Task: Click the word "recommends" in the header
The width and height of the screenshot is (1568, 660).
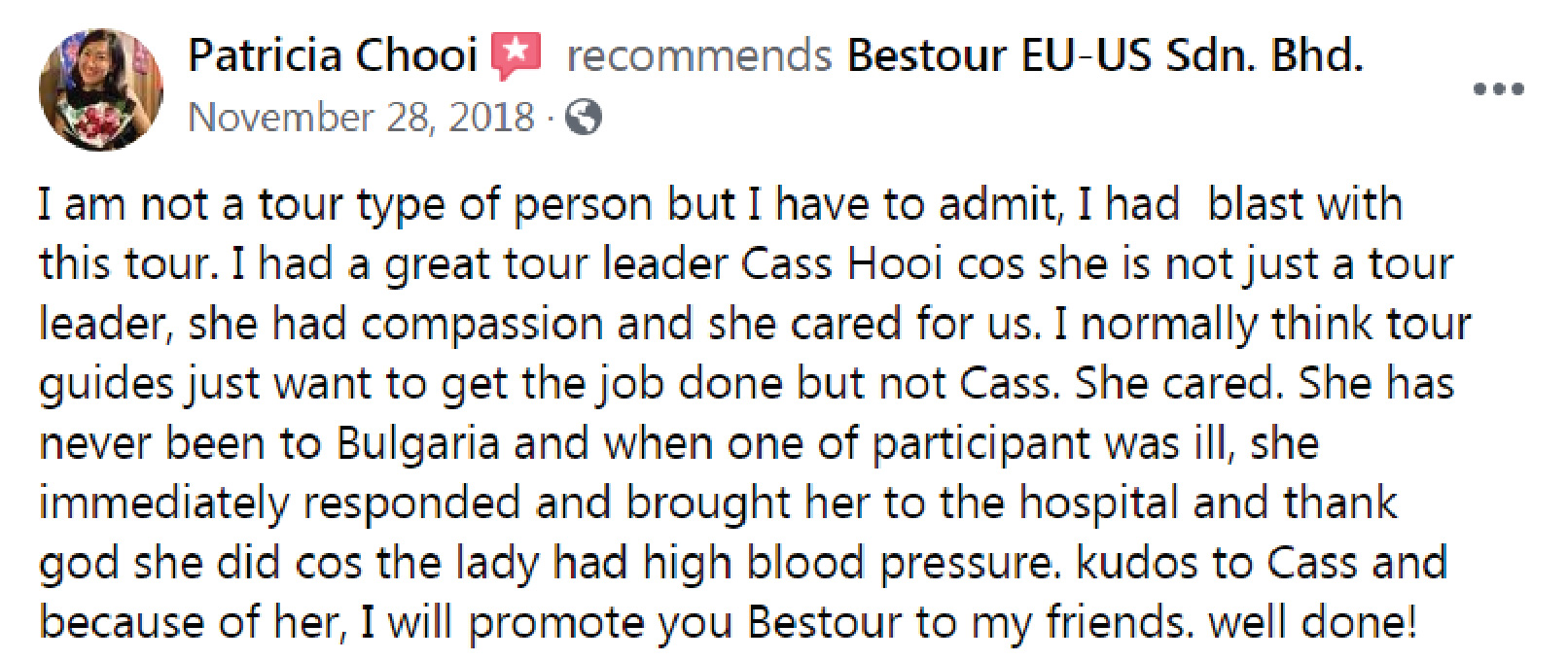Action: pyautogui.click(x=699, y=56)
